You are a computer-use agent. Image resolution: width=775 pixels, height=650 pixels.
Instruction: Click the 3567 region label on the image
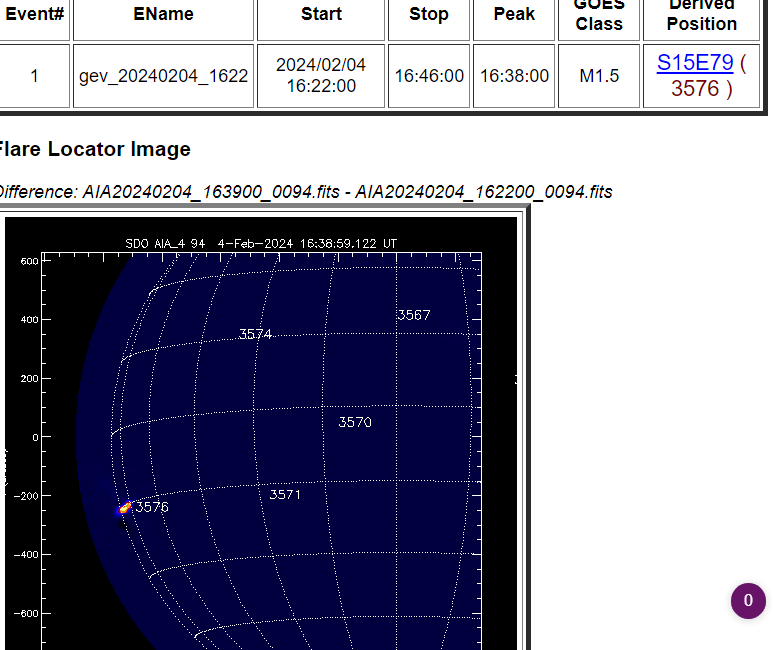click(x=414, y=315)
